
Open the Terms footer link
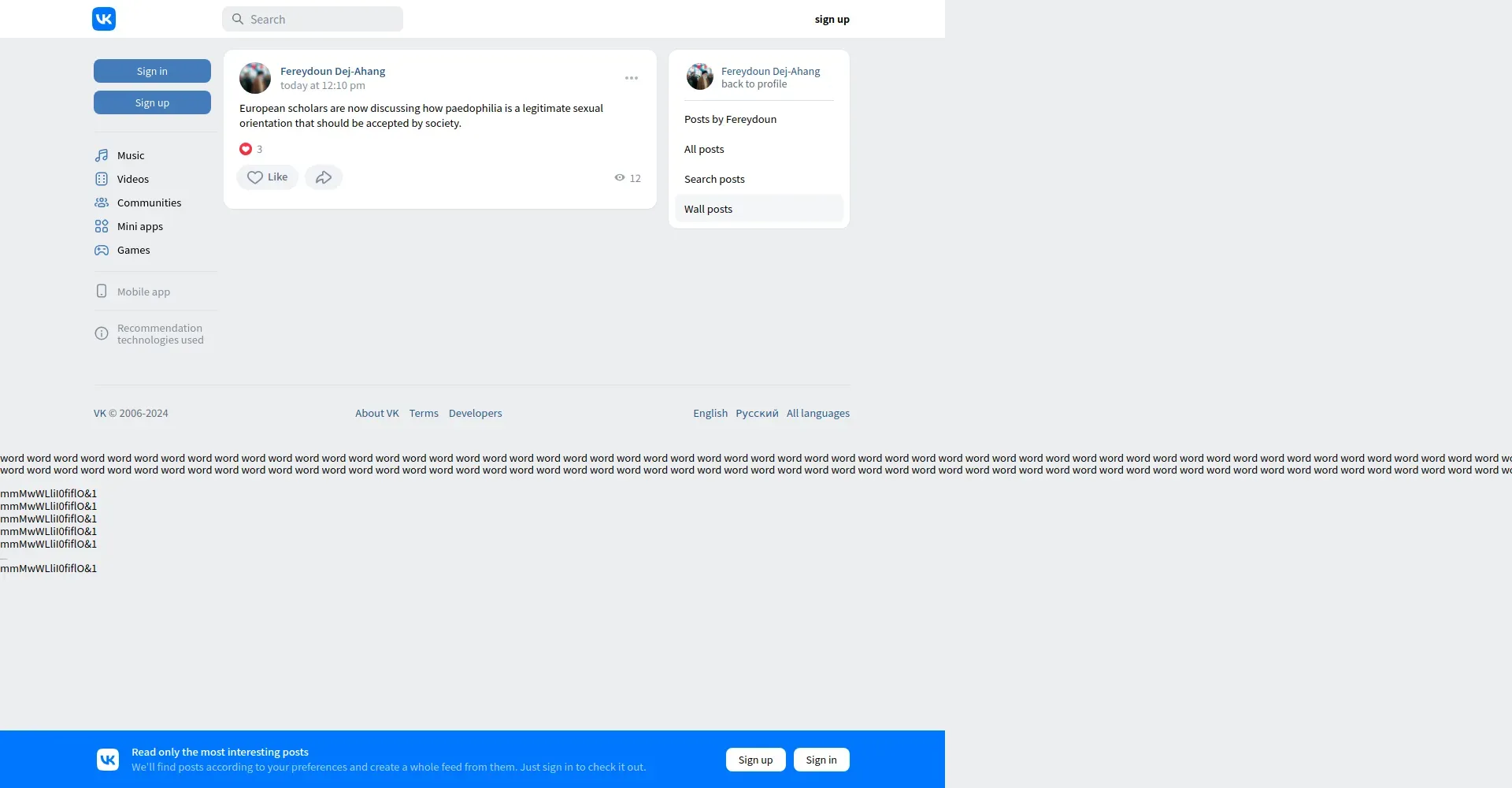[424, 413]
